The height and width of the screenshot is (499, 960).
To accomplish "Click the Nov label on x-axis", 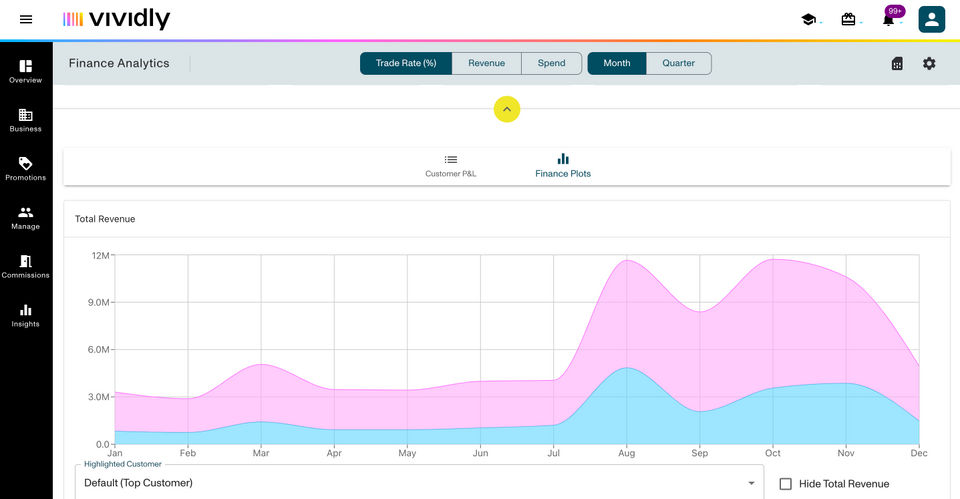I will click(846, 453).
